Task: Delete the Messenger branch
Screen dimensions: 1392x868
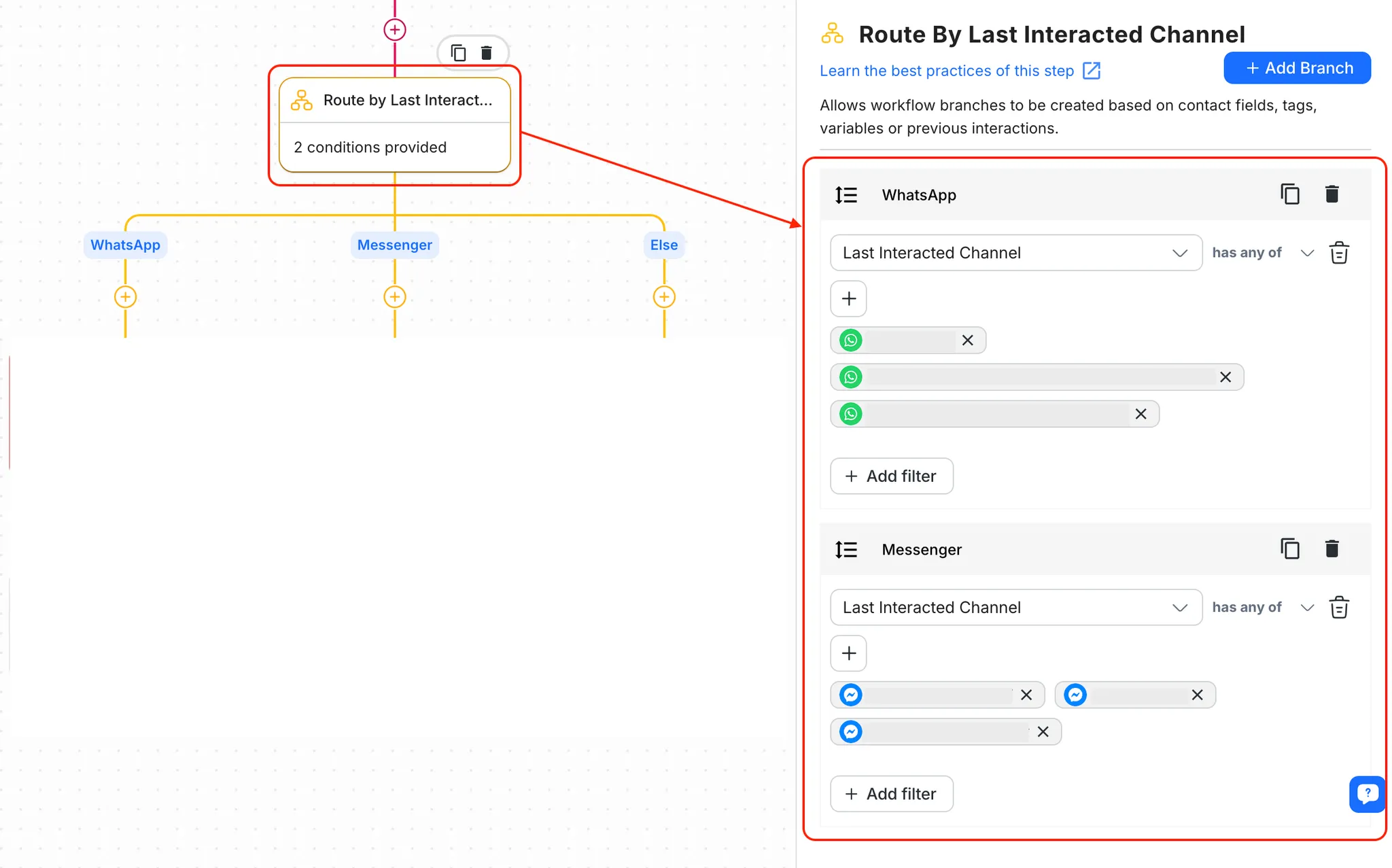Action: coord(1332,549)
